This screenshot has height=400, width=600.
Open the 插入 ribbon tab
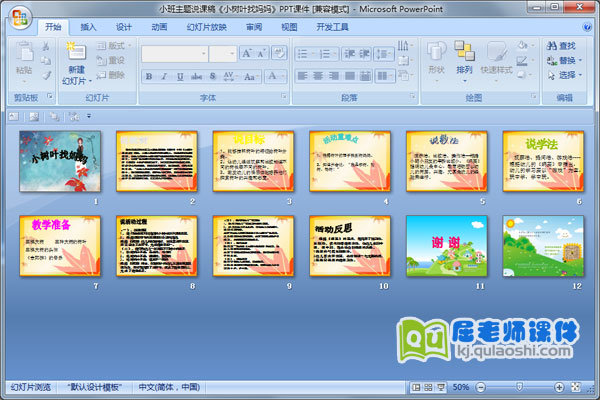pyautogui.click(x=89, y=27)
